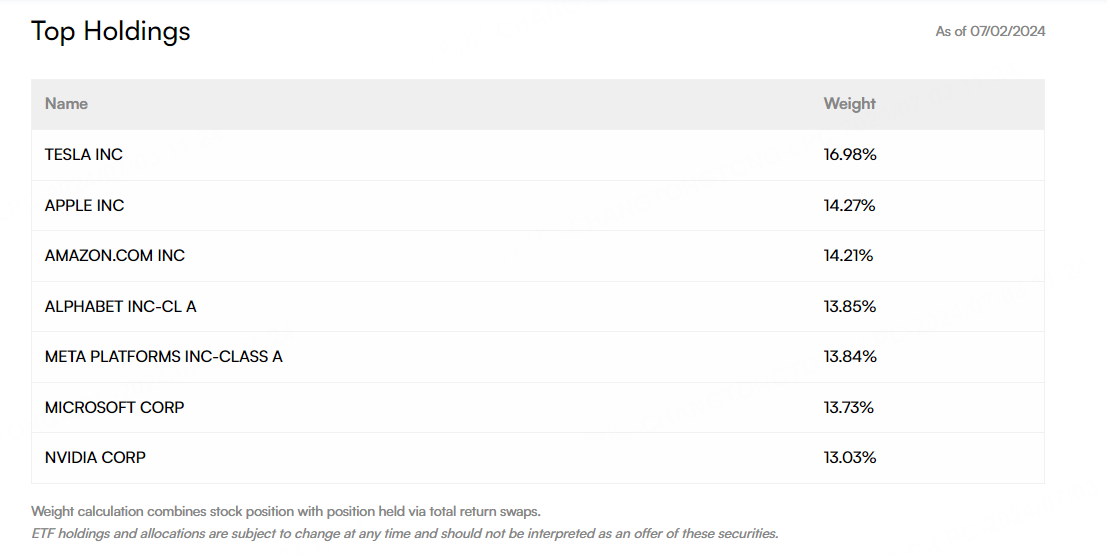
Task: Click Meta's 13.84% weight value
Action: (x=850, y=357)
